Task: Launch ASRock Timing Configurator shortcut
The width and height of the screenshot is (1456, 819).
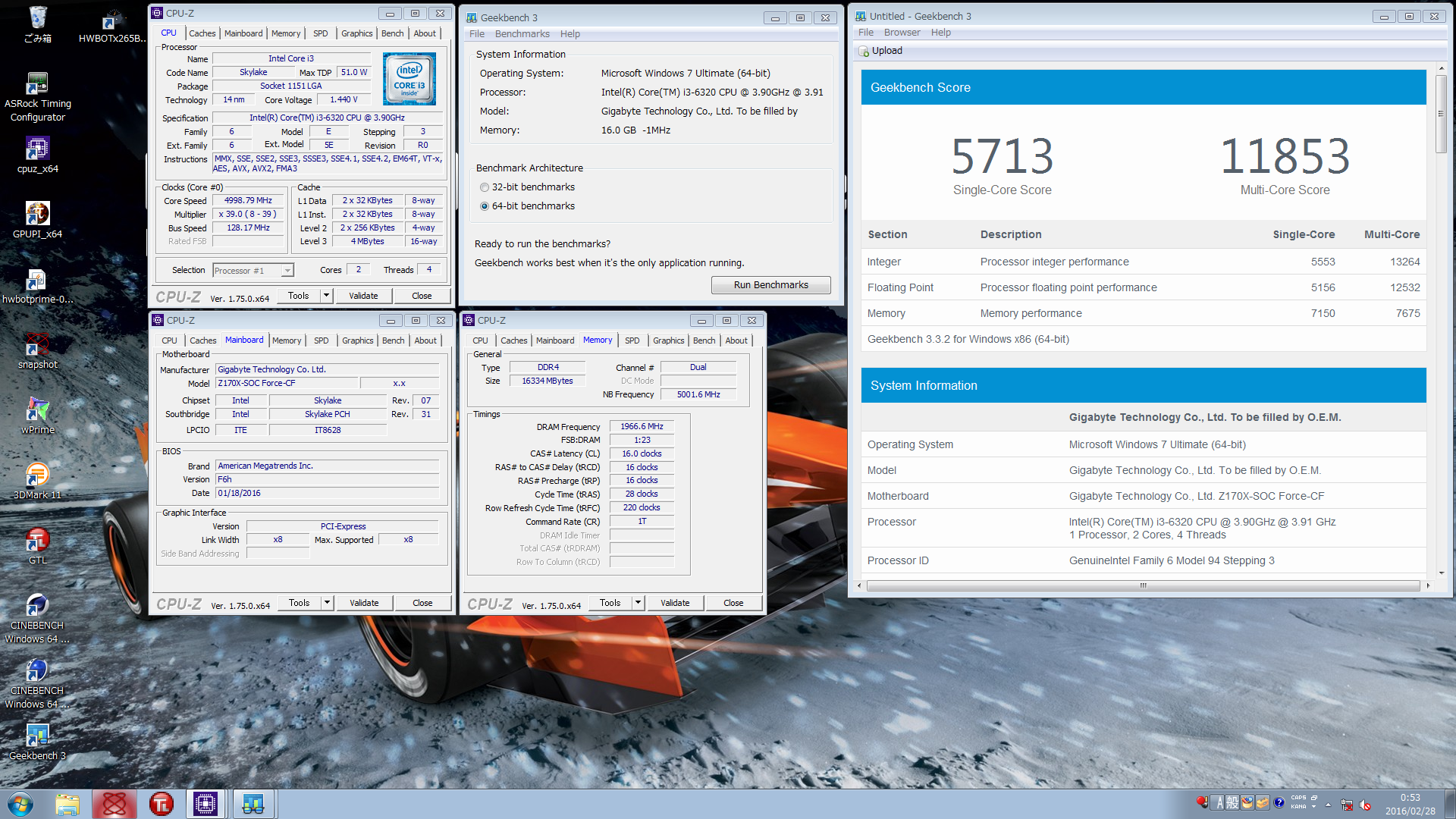Action: tap(37, 96)
